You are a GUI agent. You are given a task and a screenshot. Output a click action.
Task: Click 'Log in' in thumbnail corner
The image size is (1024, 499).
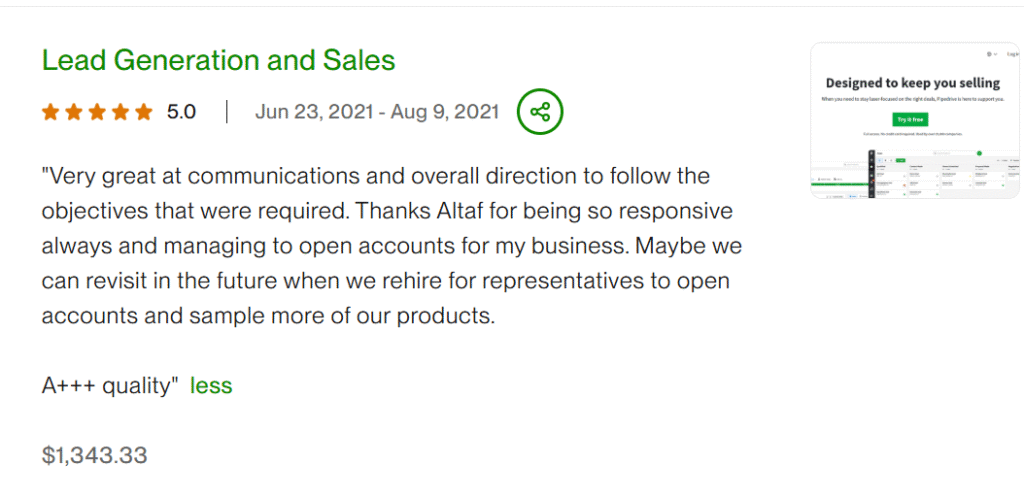(1013, 54)
